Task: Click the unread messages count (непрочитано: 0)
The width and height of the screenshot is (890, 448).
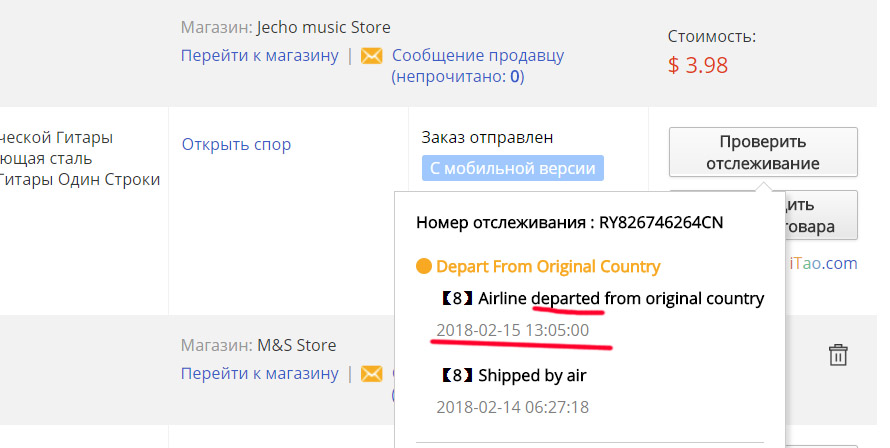Action: [458, 76]
